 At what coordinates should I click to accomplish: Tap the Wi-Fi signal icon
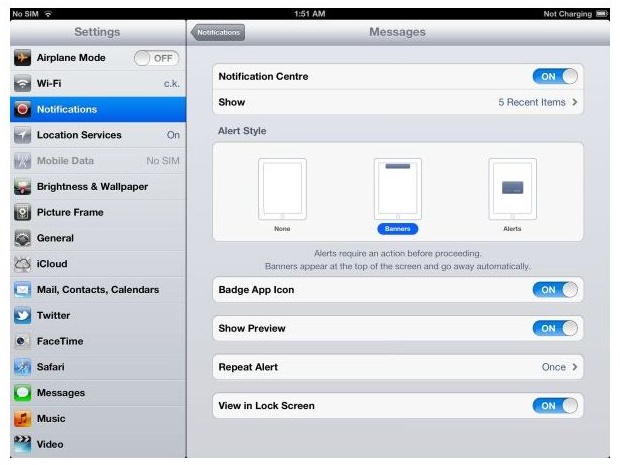click(23, 83)
